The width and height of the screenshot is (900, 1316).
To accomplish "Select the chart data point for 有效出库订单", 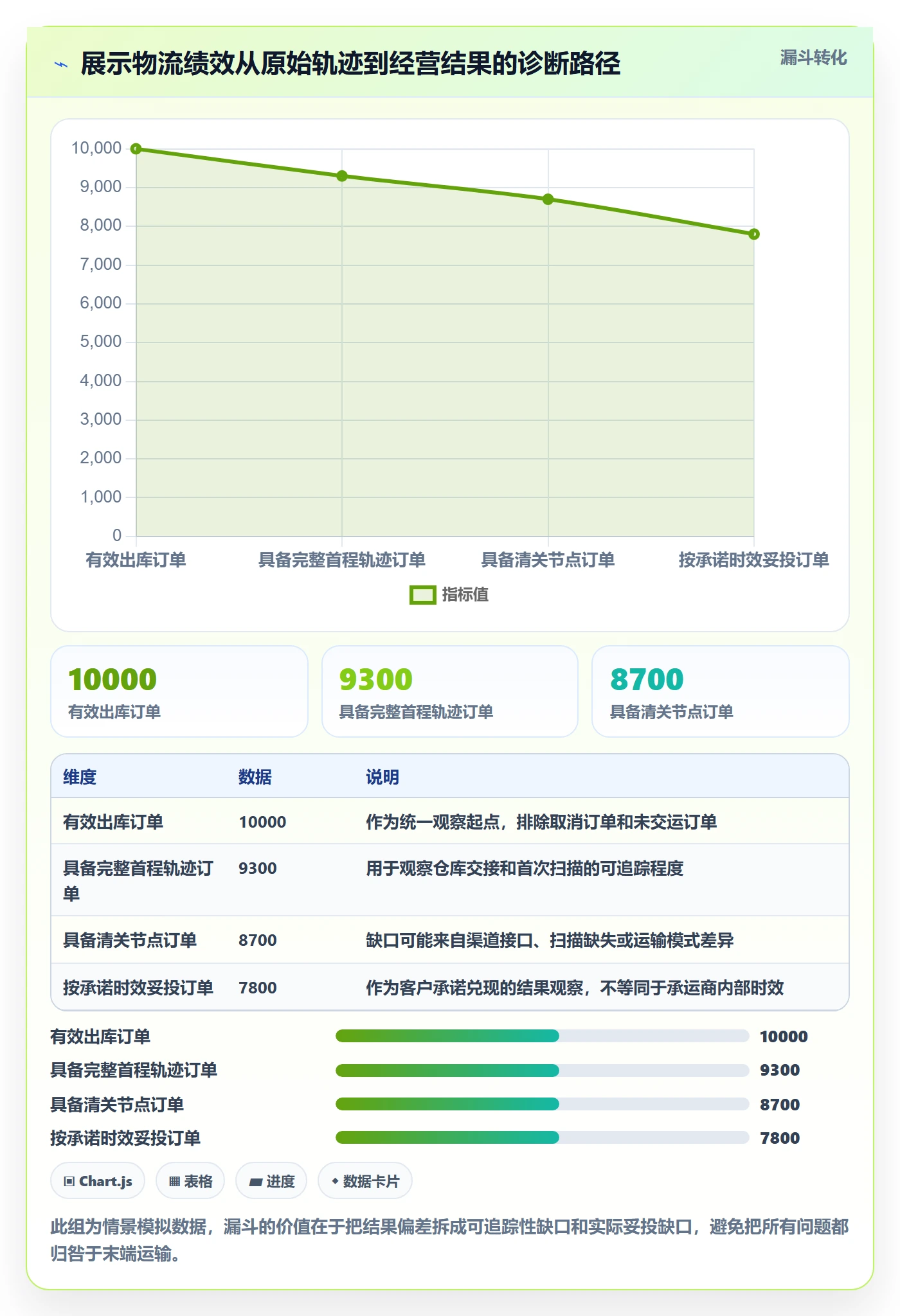I will click(x=136, y=149).
